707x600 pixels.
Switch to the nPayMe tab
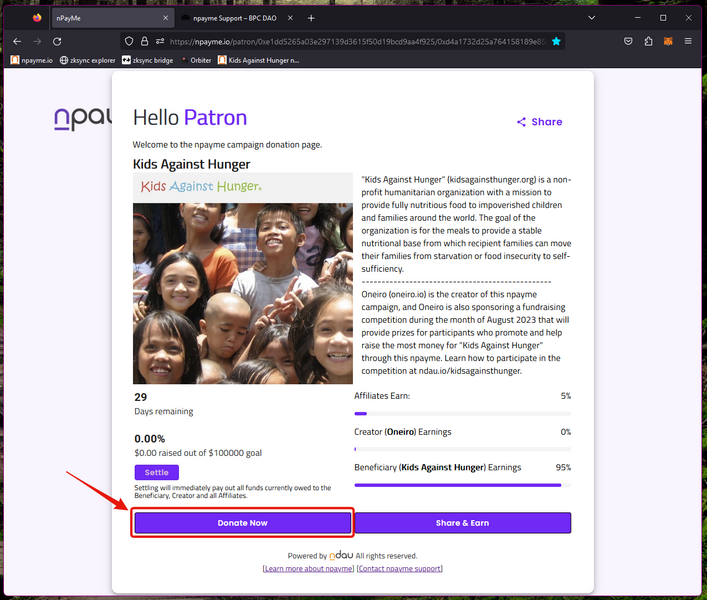[x=113, y=18]
